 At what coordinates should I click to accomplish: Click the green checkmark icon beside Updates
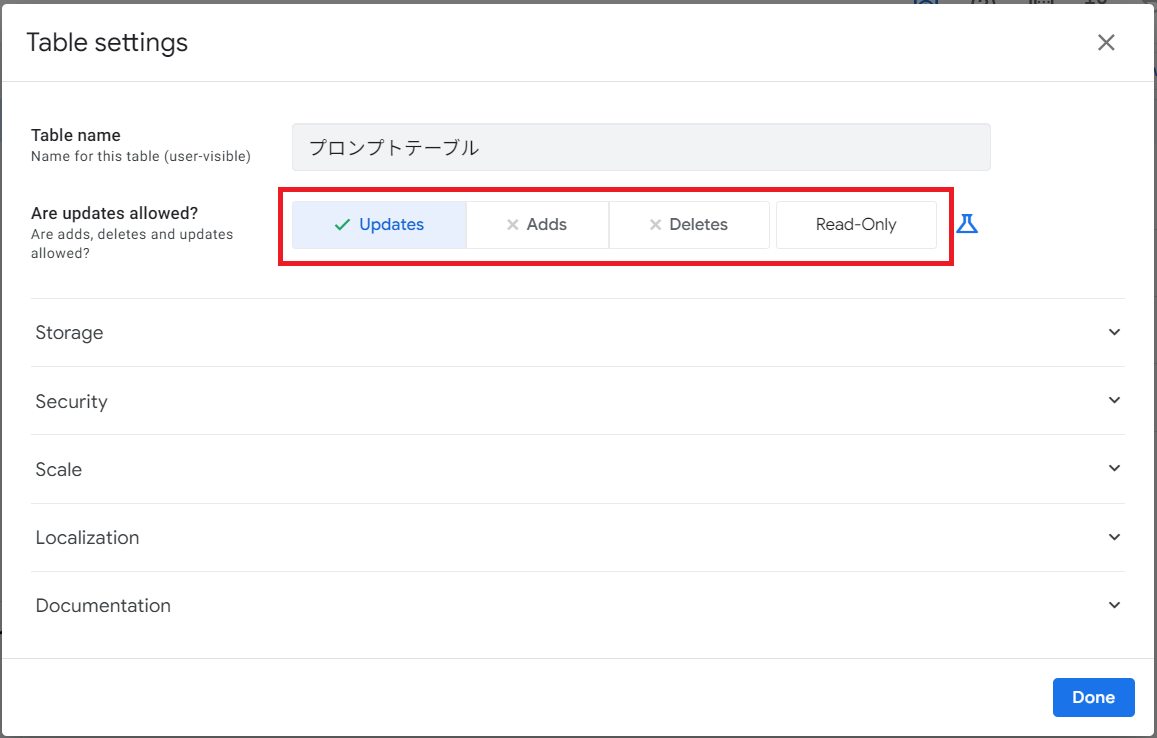coord(342,225)
